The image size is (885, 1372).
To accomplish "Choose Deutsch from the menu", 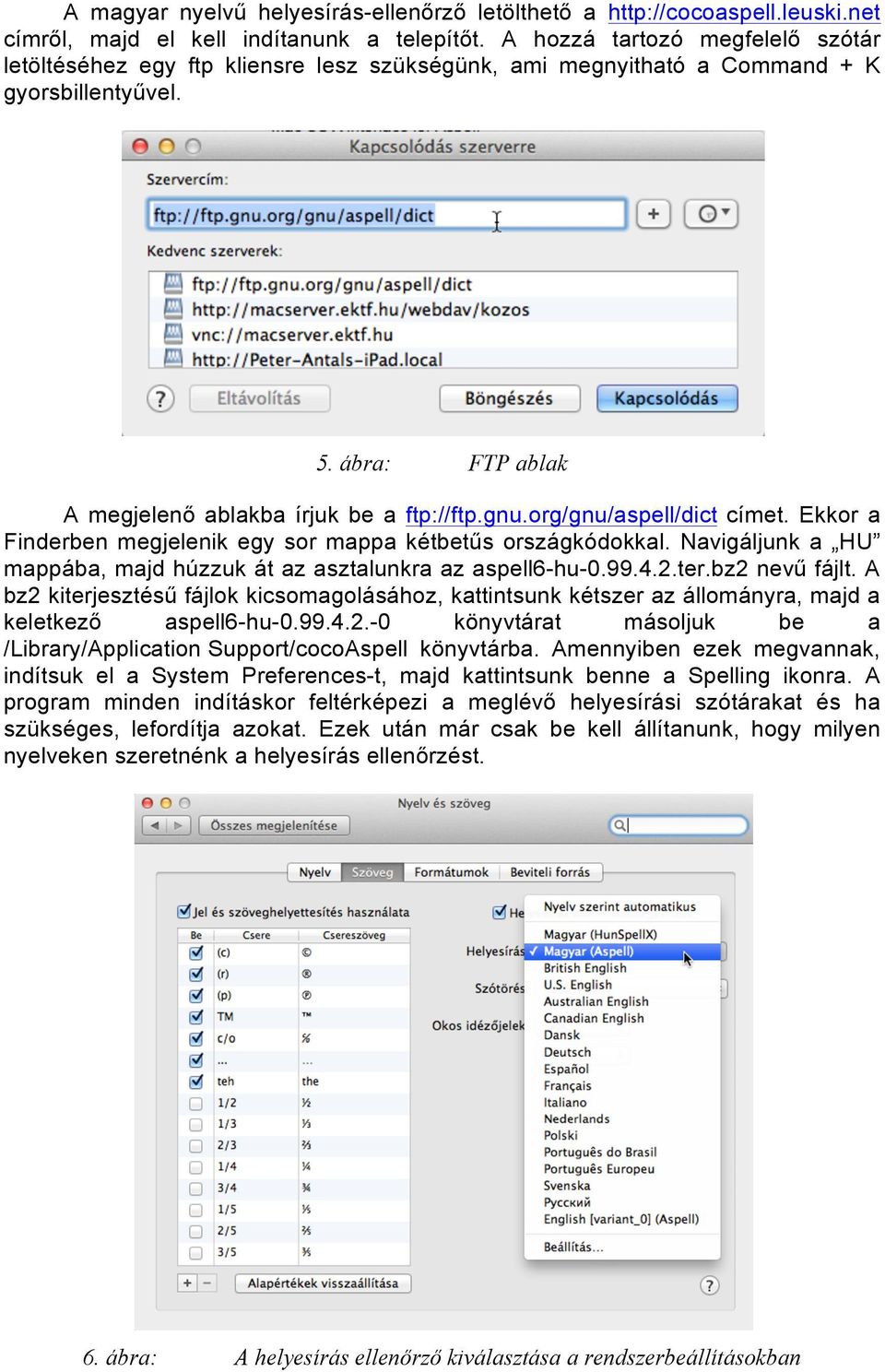I will pos(622,1052).
